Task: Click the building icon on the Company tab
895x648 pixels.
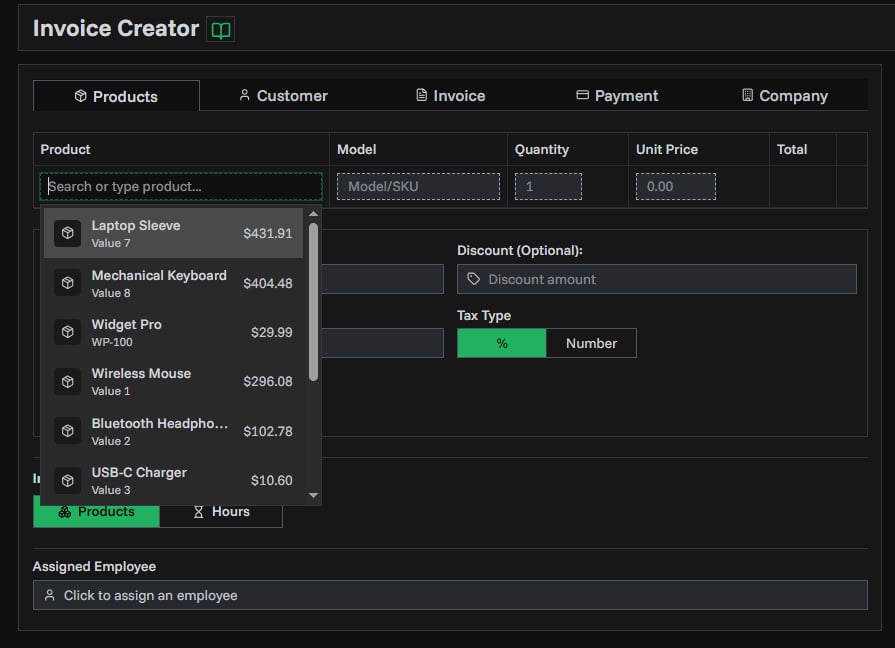Action: click(x=749, y=95)
